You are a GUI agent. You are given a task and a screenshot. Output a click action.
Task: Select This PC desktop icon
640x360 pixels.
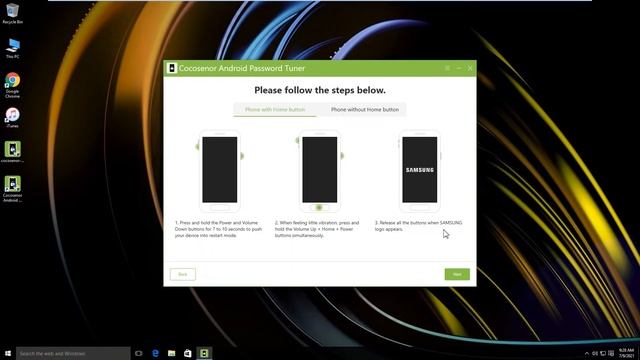coord(12,48)
